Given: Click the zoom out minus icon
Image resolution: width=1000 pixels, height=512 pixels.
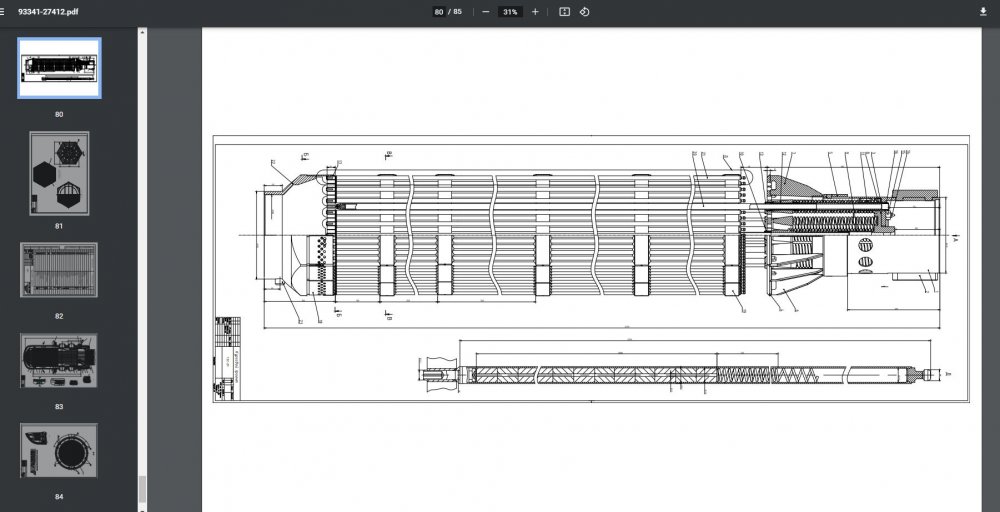Looking at the screenshot, I should tap(486, 12).
